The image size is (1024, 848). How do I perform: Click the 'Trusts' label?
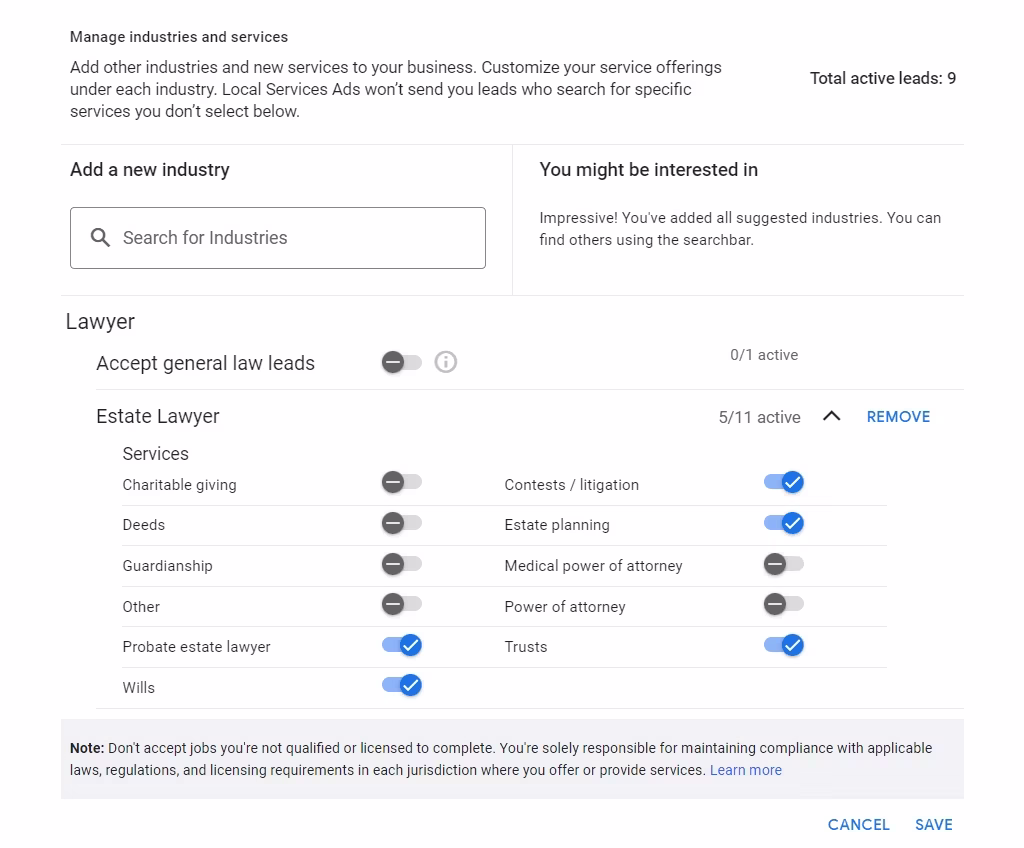[x=526, y=647]
